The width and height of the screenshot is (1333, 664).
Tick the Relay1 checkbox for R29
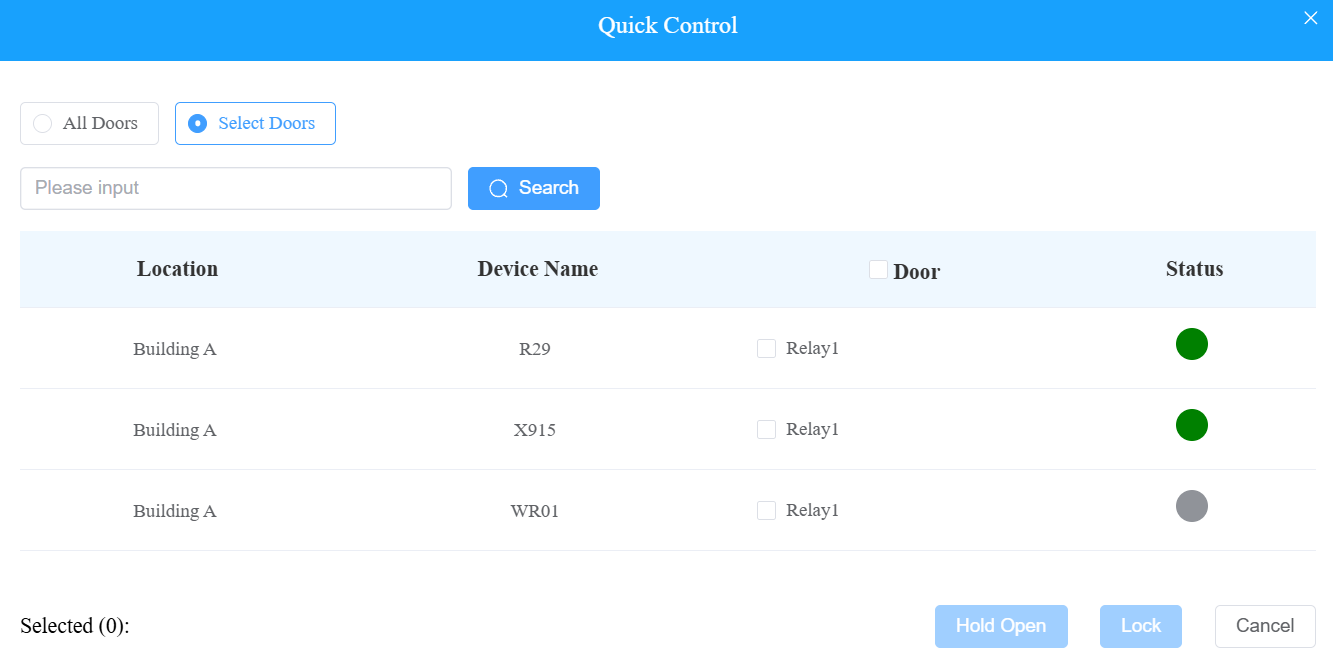(x=766, y=348)
